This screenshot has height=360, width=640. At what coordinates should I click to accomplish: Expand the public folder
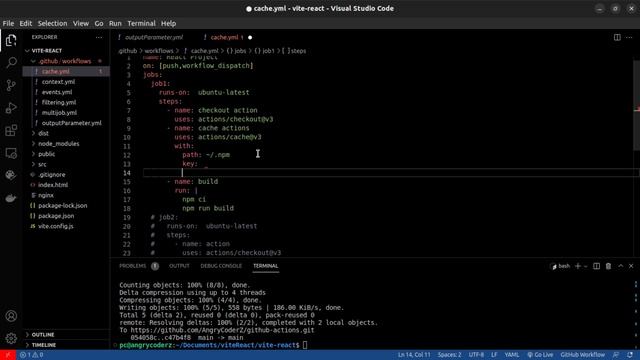click(46, 154)
